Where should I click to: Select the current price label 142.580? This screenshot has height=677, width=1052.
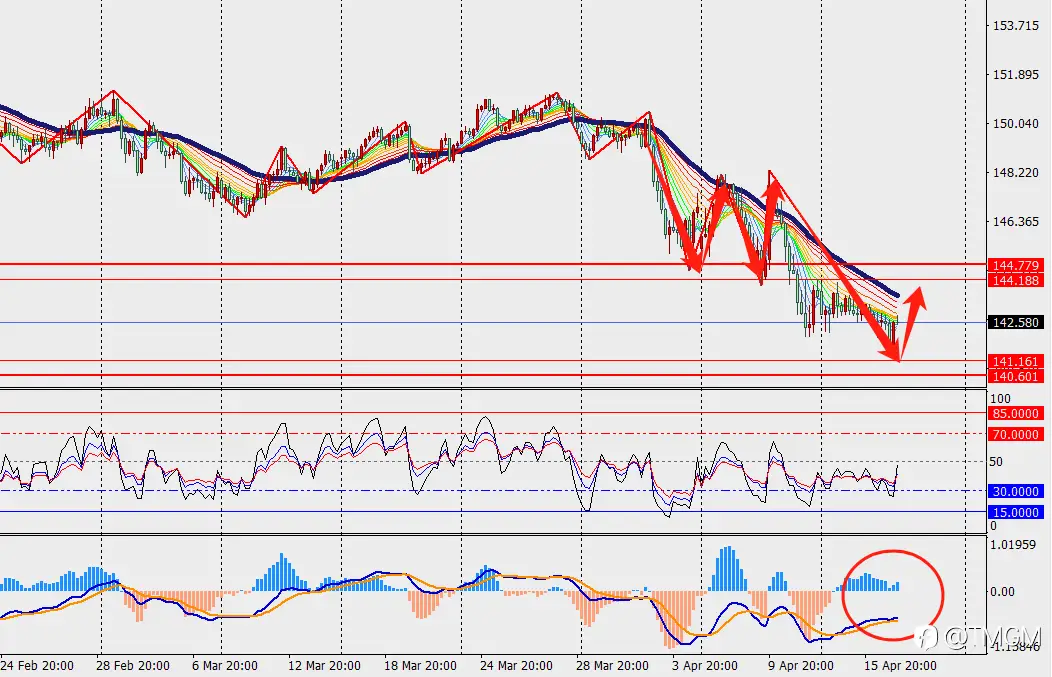[x=1015, y=323]
